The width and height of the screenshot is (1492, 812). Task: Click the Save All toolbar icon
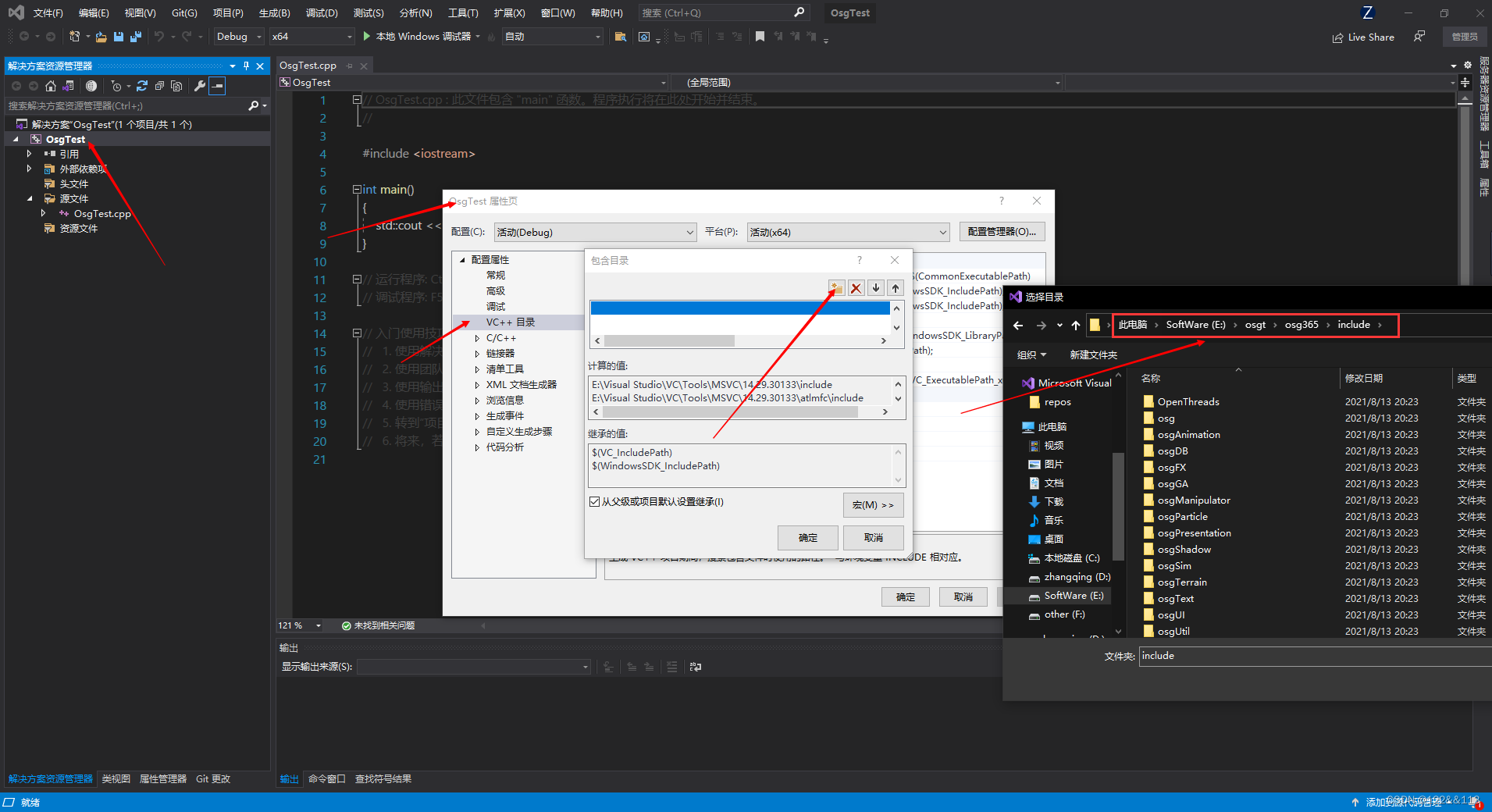click(x=134, y=36)
